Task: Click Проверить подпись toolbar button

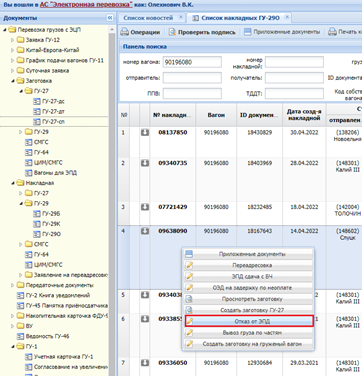Action: pyautogui.click(x=202, y=32)
